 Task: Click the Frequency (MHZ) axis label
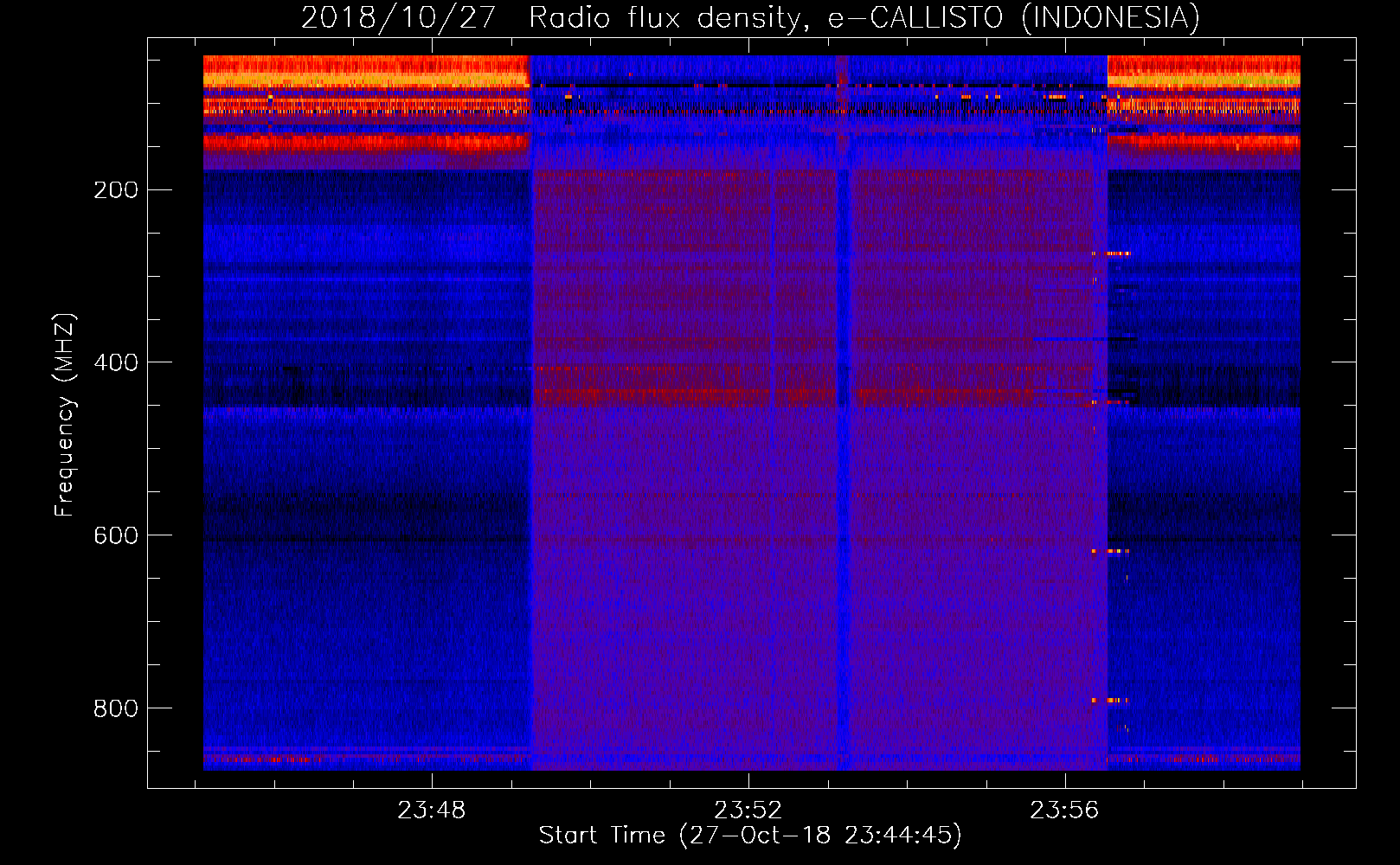pos(65,414)
